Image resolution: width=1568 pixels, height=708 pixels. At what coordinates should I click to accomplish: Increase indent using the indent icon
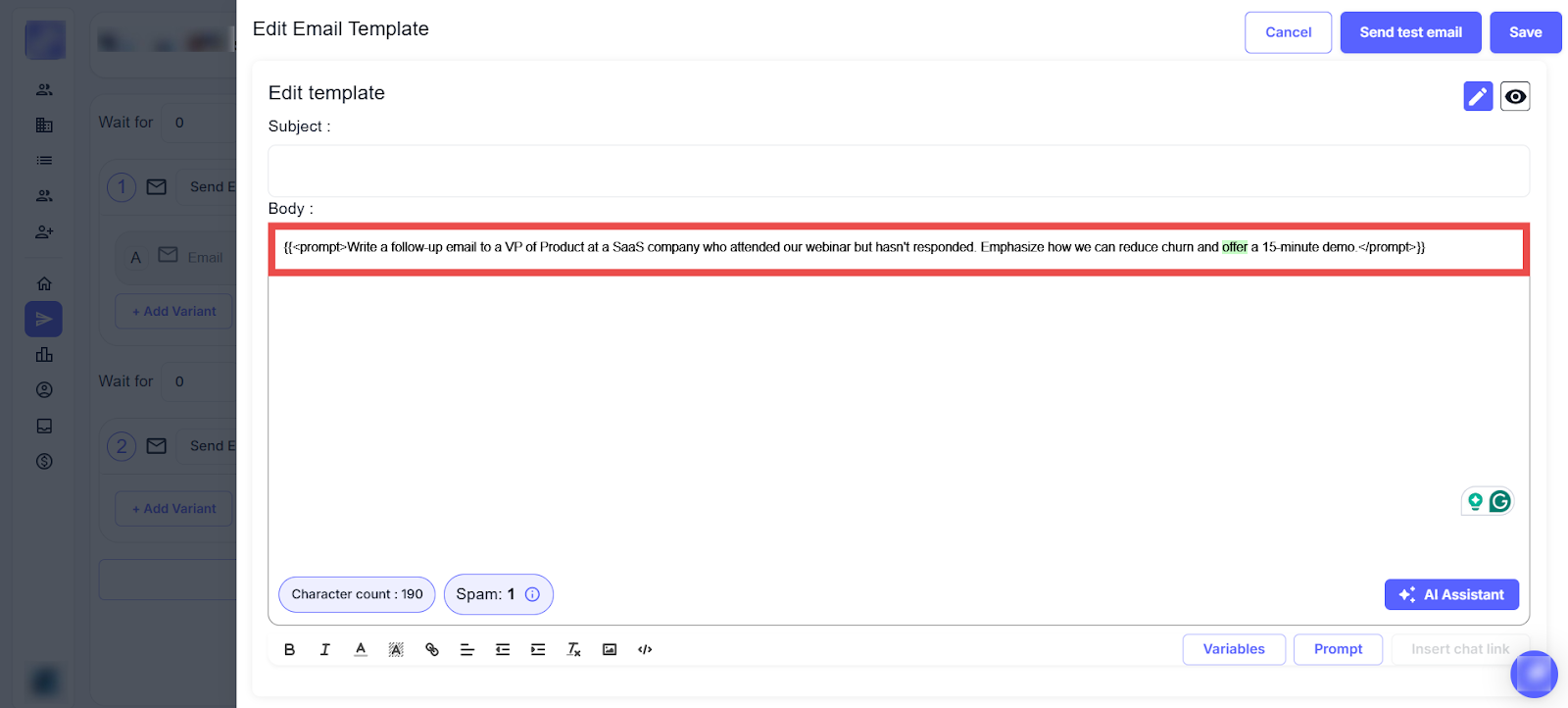click(538, 649)
